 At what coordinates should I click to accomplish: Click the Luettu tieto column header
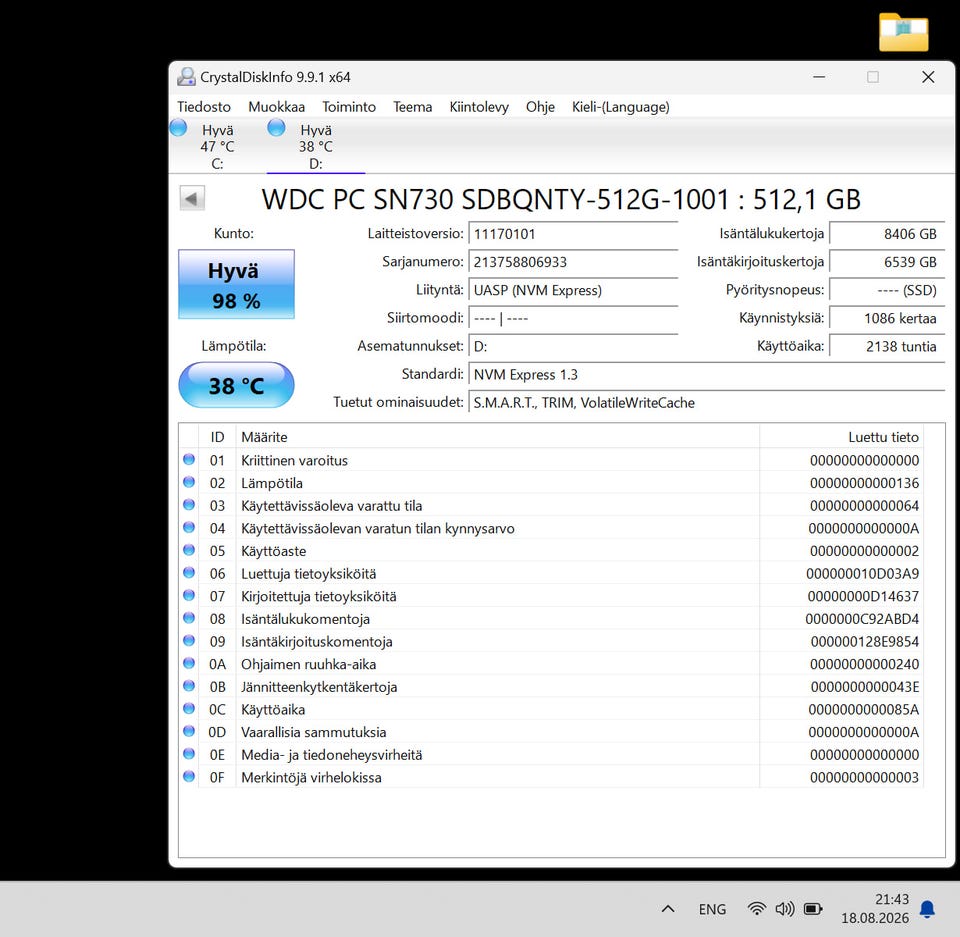(841, 437)
